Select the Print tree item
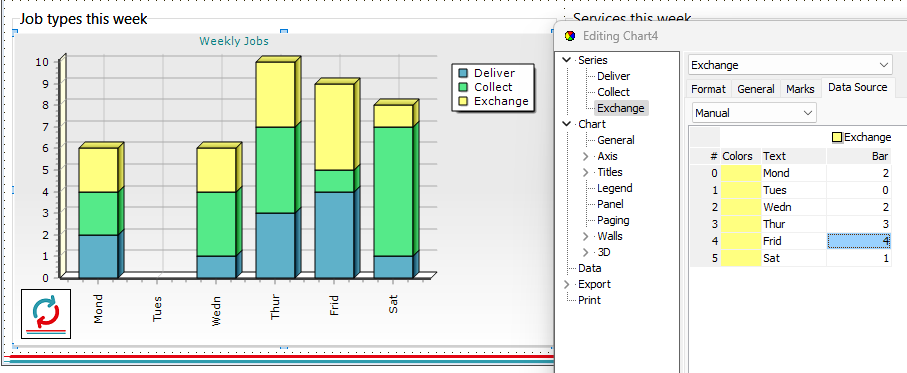 pos(589,300)
